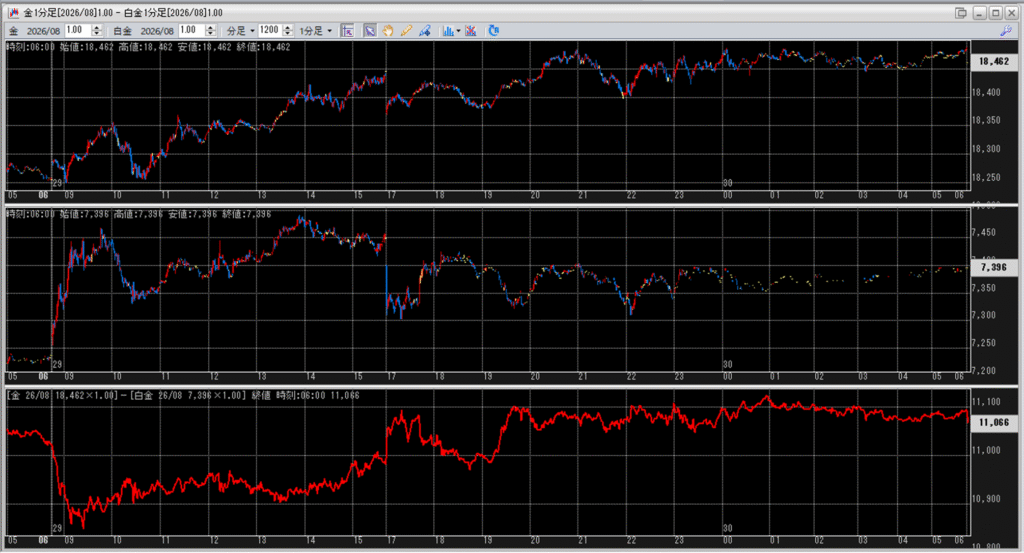The image size is (1024, 553).
Task: Open the arrow beside the chart indicator icon
Action: (458, 31)
